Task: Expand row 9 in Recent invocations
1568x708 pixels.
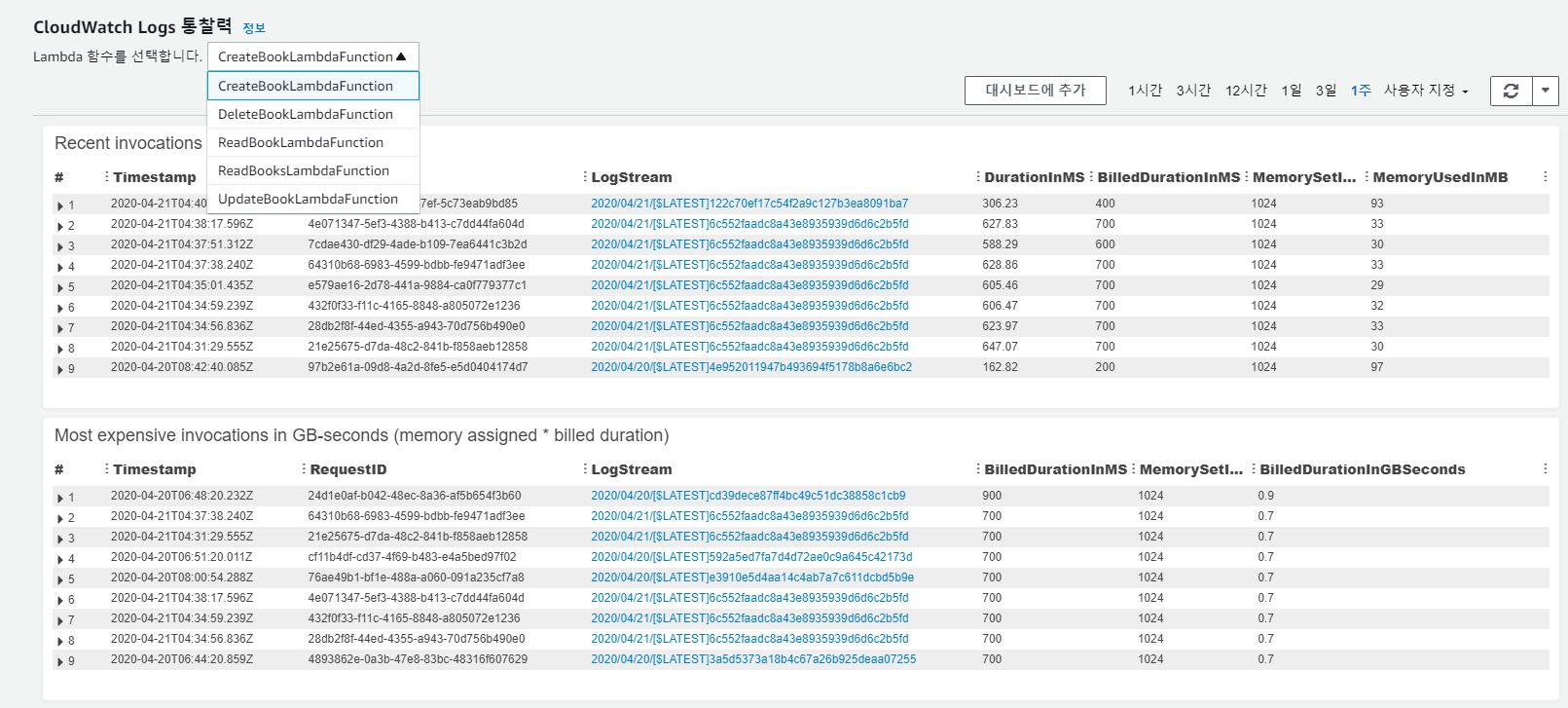Action: [x=60, y=369]
